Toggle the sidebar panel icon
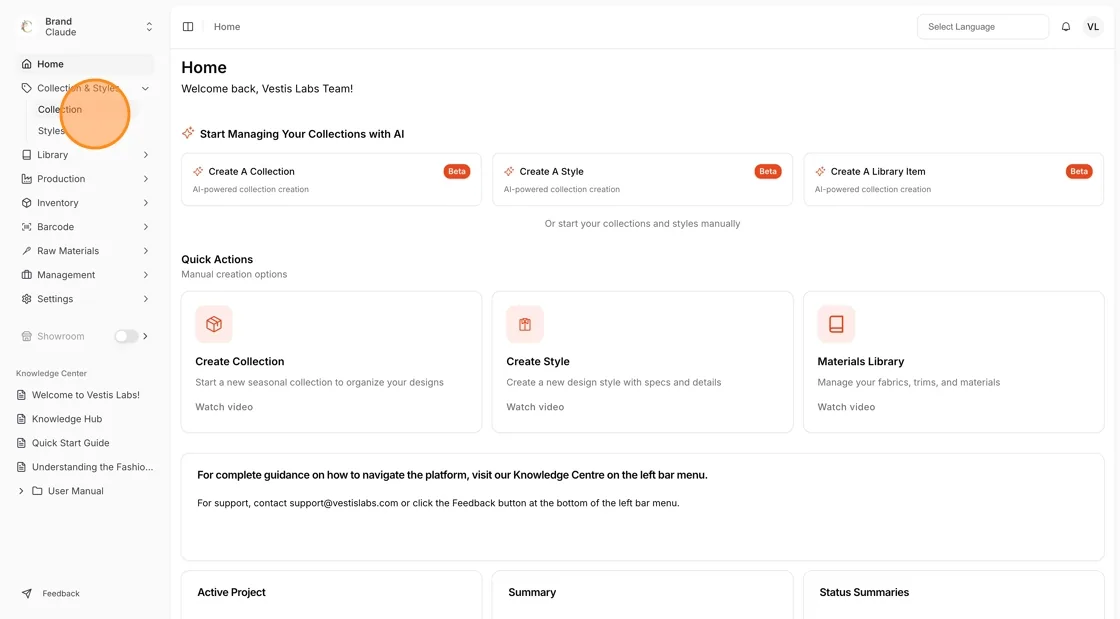Screen dimensions: 1120x619 point(188,26)
